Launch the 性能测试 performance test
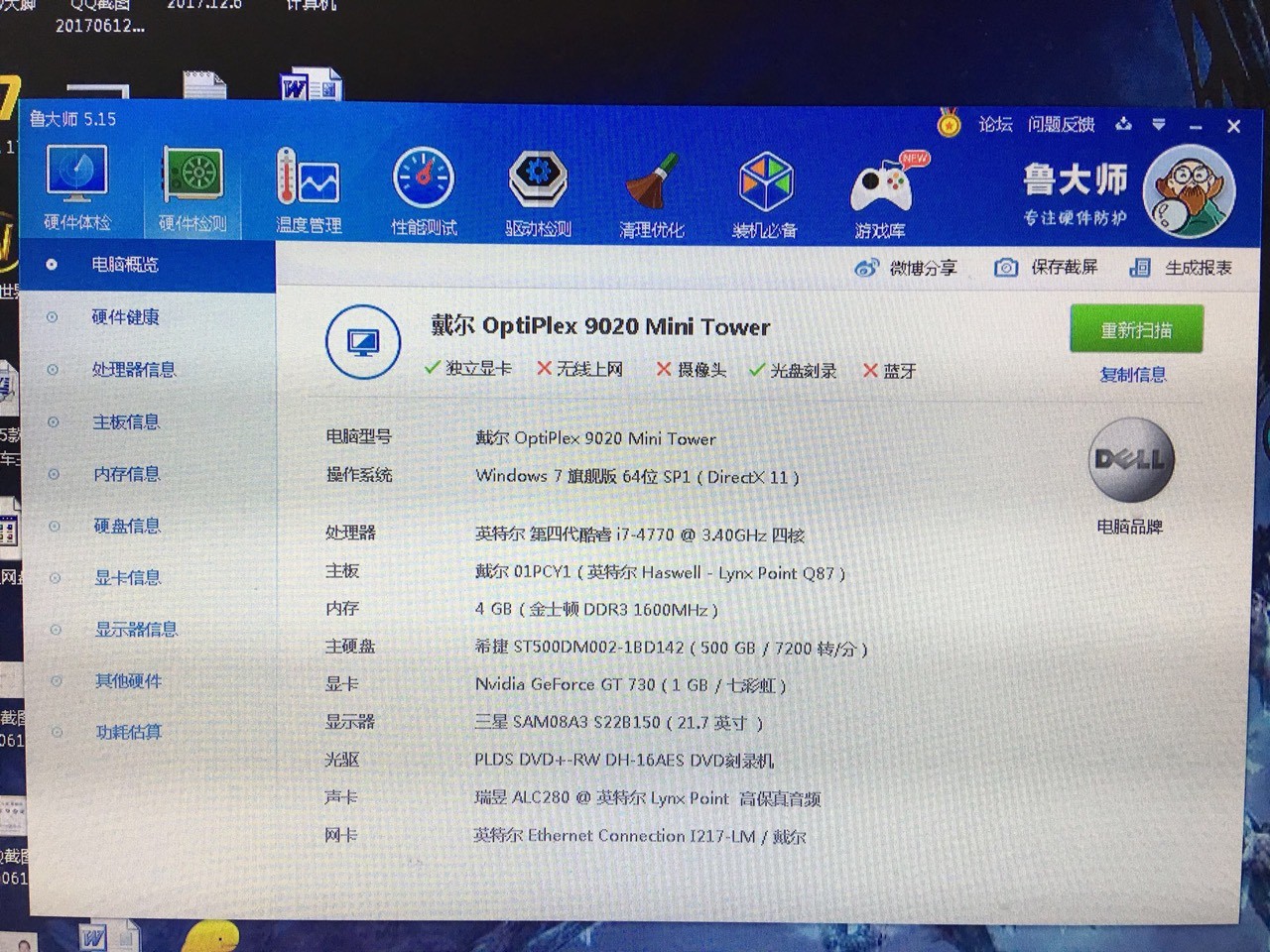Image resolution: width=1270 pixels, height=952 pixels. [x=424, y=191]
